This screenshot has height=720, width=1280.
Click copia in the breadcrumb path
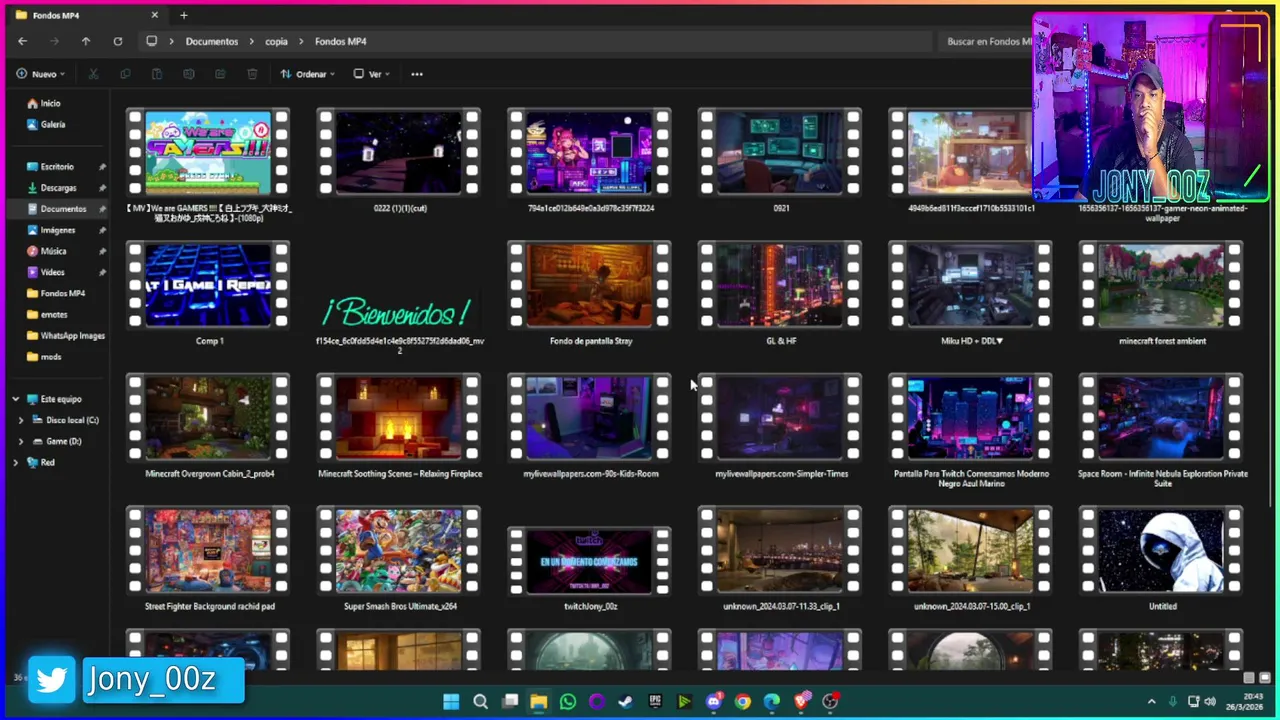point(276,42)
